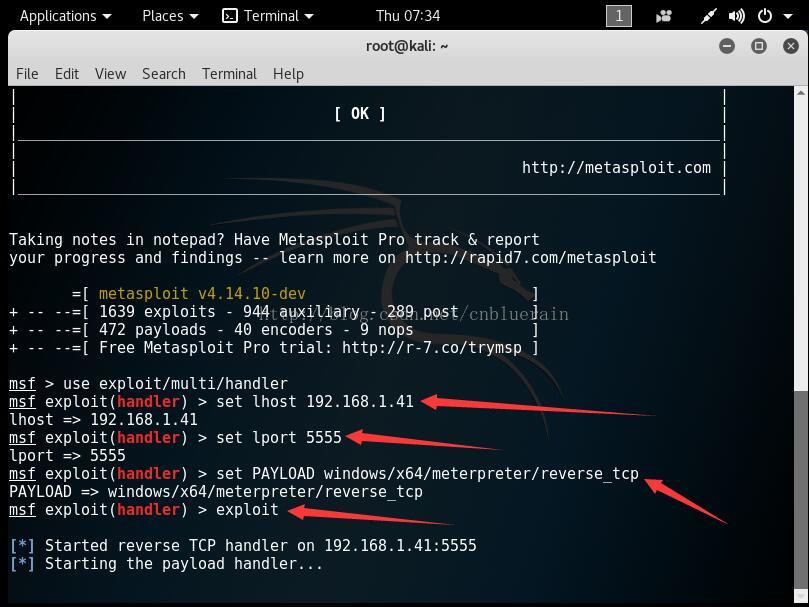Click the terminal scrollbar up arrow
The width and height of the screenshot is (809, 607).
pos(801,93)
